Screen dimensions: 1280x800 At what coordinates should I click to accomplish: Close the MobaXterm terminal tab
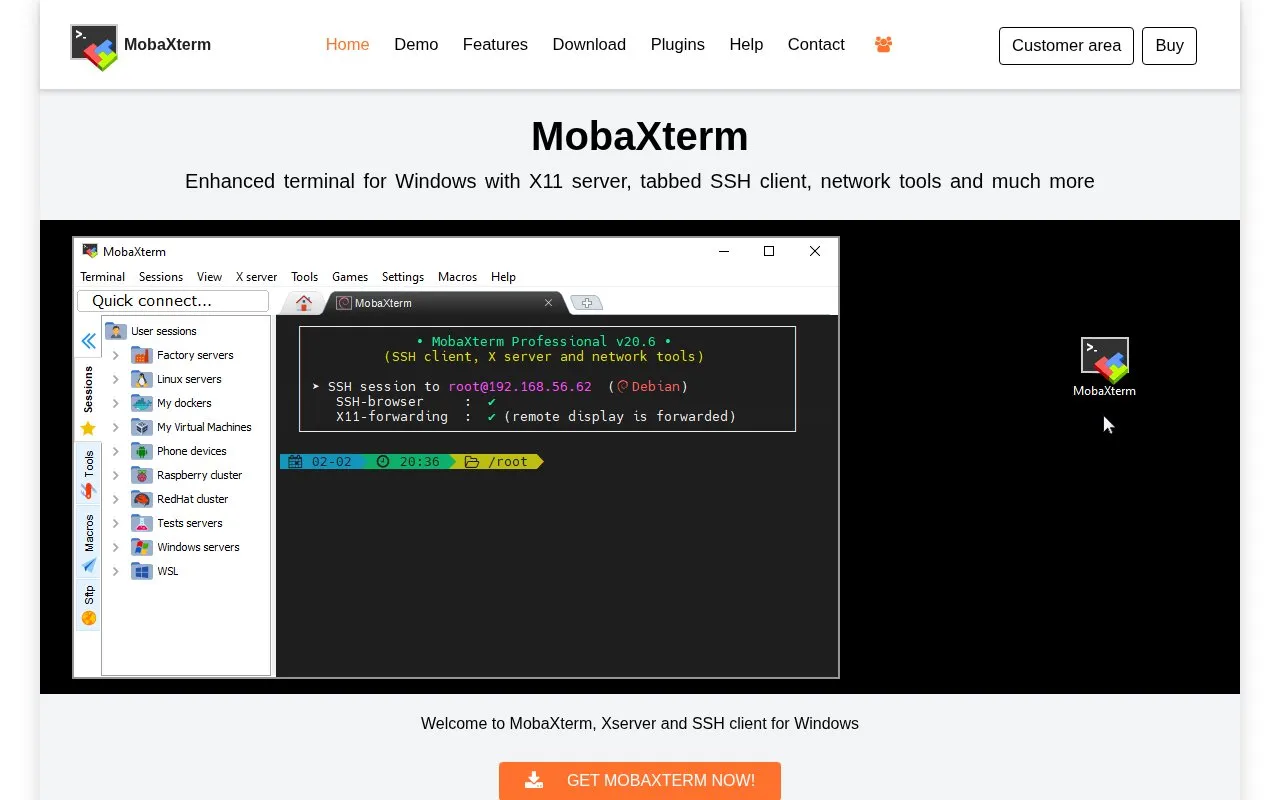548,303
